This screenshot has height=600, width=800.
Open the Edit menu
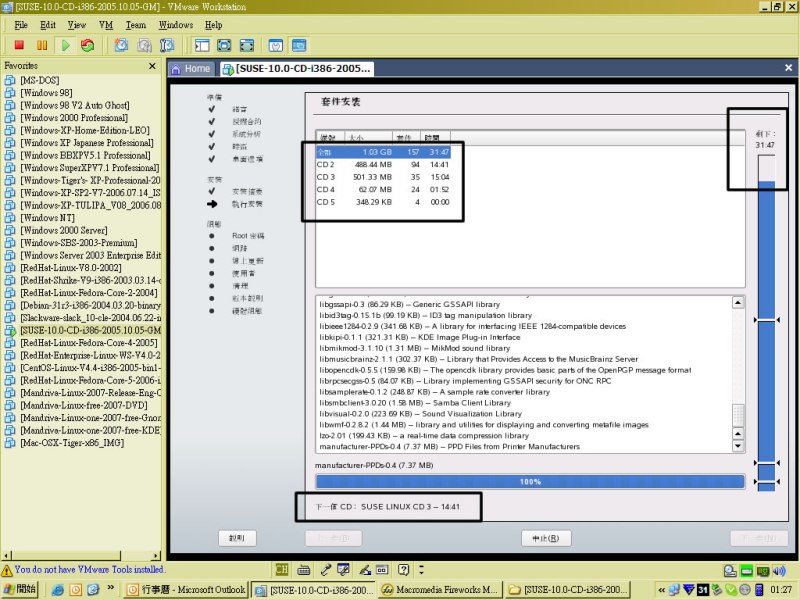[x=48, y=25]
